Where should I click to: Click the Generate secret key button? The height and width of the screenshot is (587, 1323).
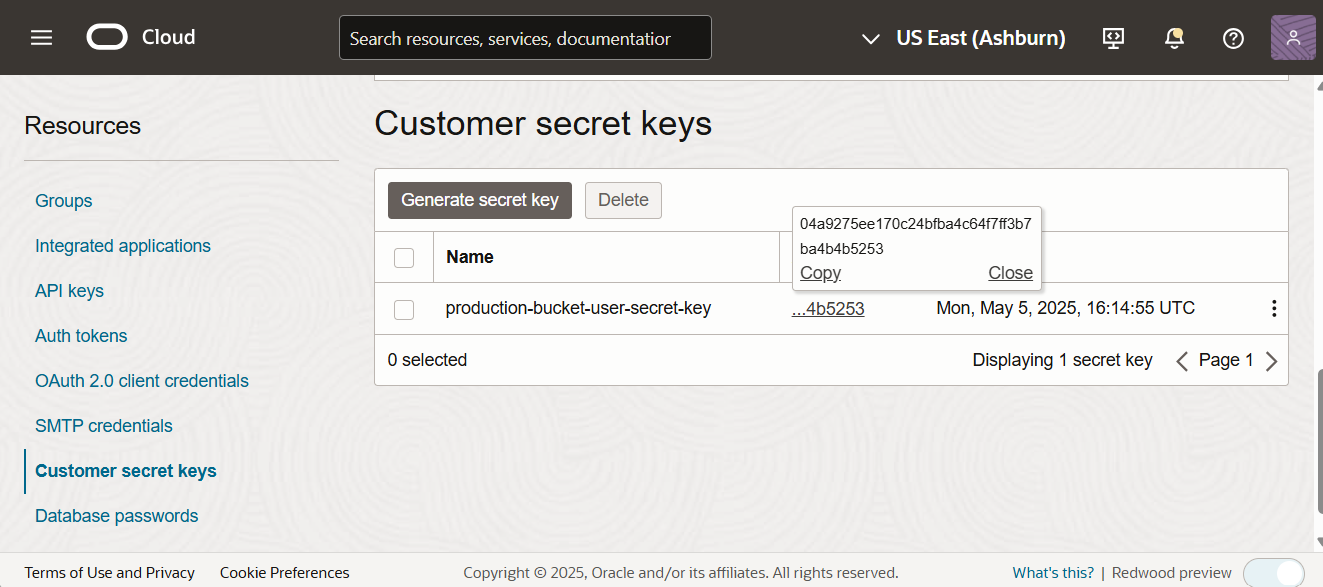(x=480, y=200)
